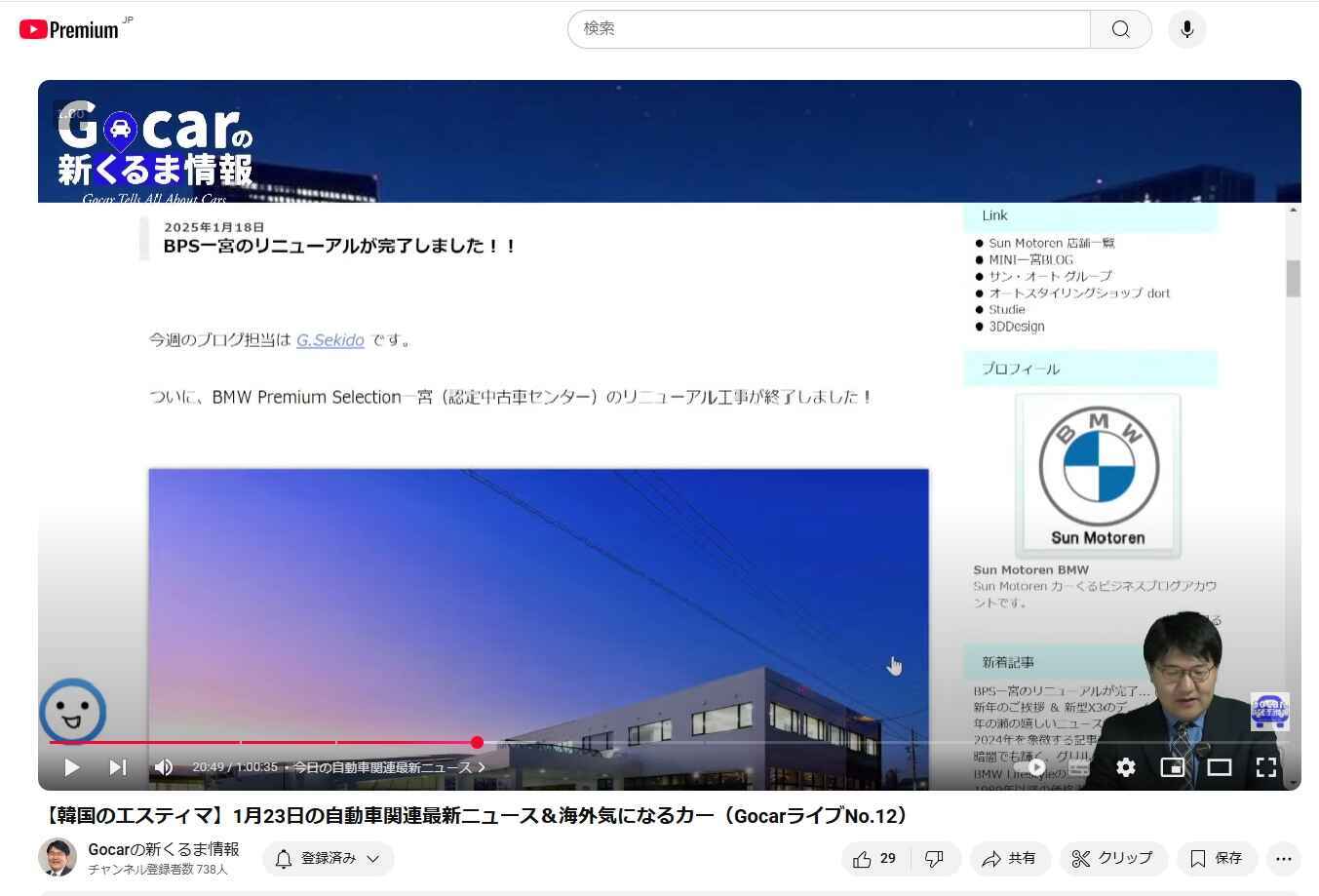Screen dimensions: 1319x896
Task: Open 登録済み subscription notification dropdown
Action: pyautogui.click(x=329, y=859)
